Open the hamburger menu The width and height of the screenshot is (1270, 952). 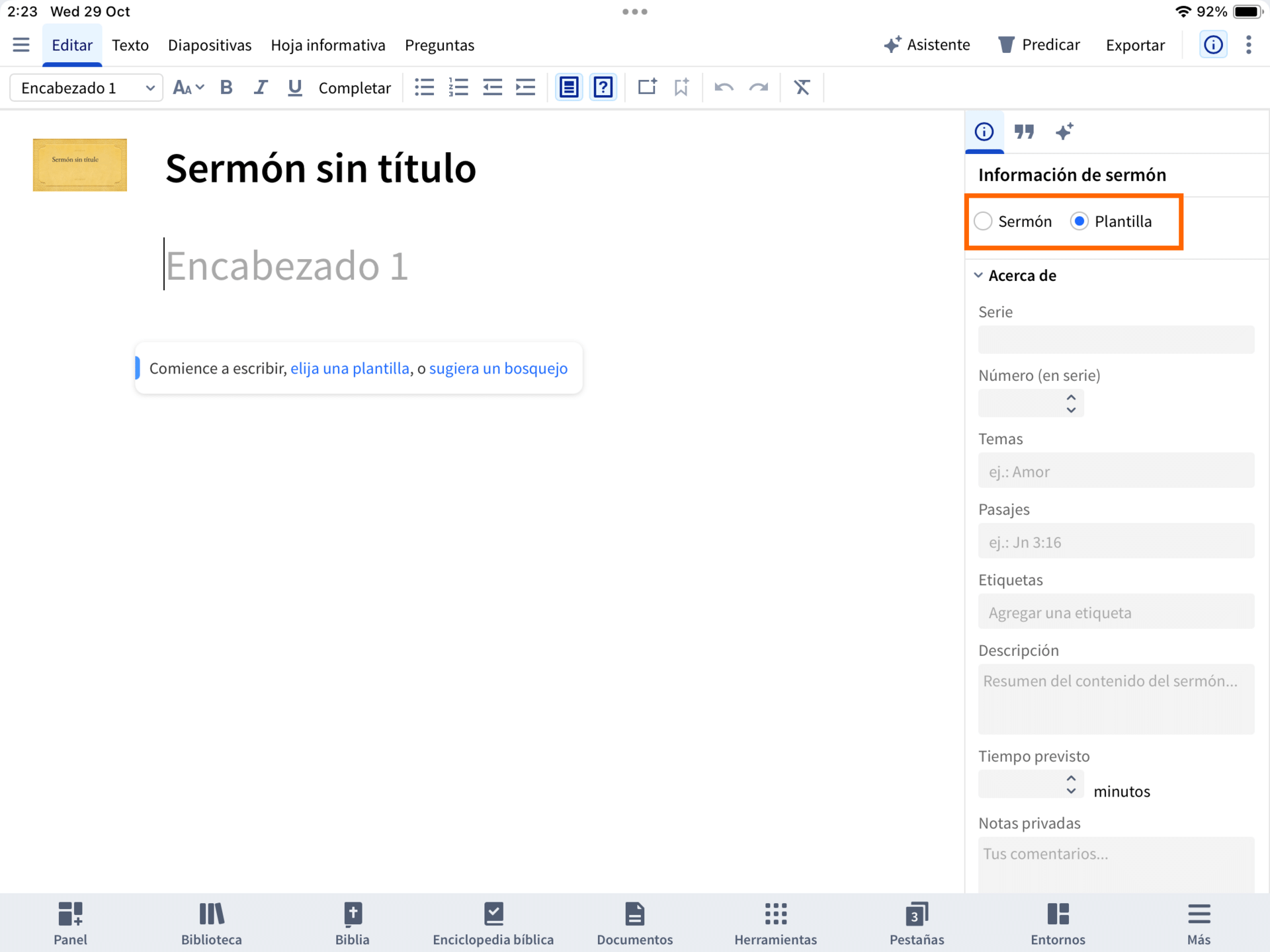[21, 45]
